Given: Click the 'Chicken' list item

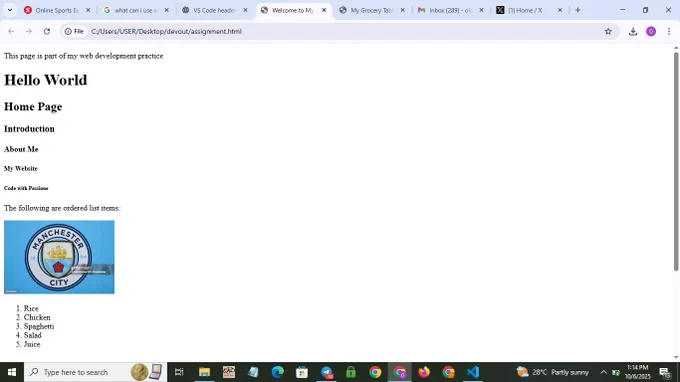Looking at the screenshot, I should pyautogui.click(x=37, y=317).
